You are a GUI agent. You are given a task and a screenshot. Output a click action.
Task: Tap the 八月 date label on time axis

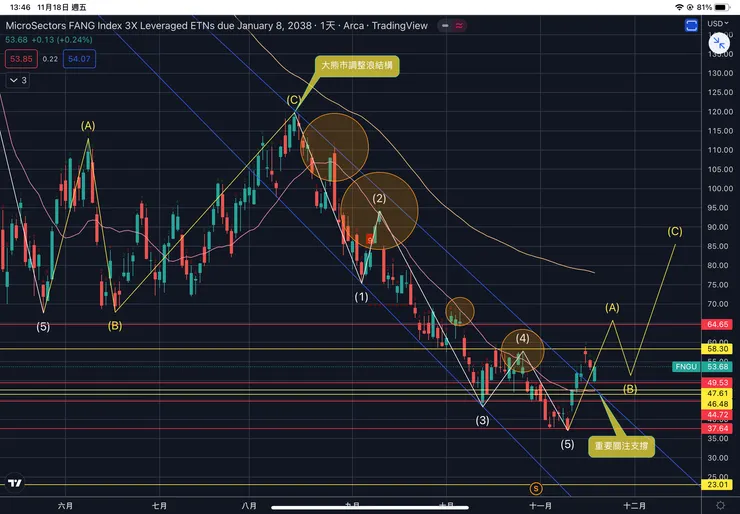point(249,506)
